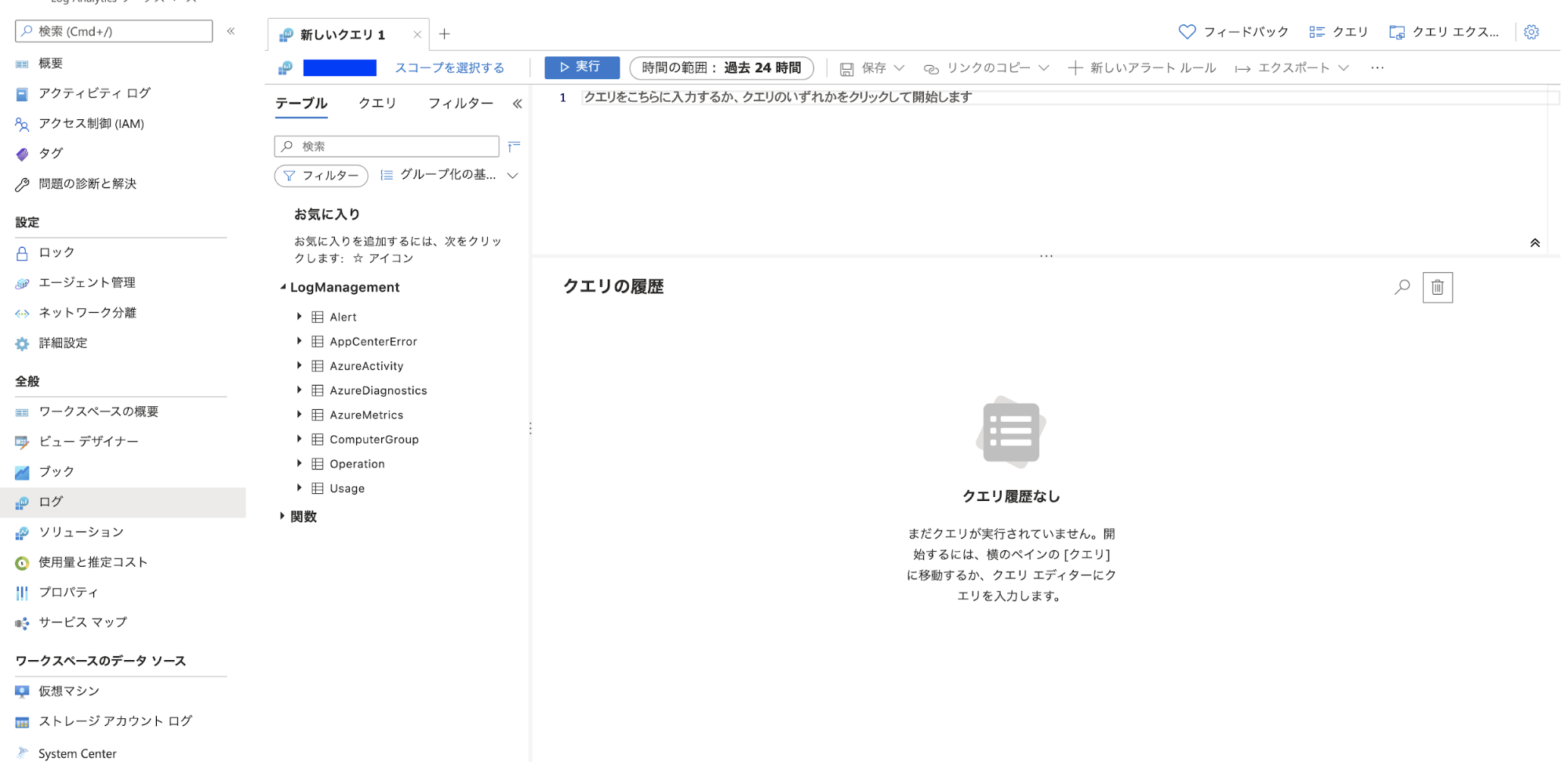The image size is (1568, 762).
Task: Open the settings gear in the top bar
Action: (x=1531, y=32)
